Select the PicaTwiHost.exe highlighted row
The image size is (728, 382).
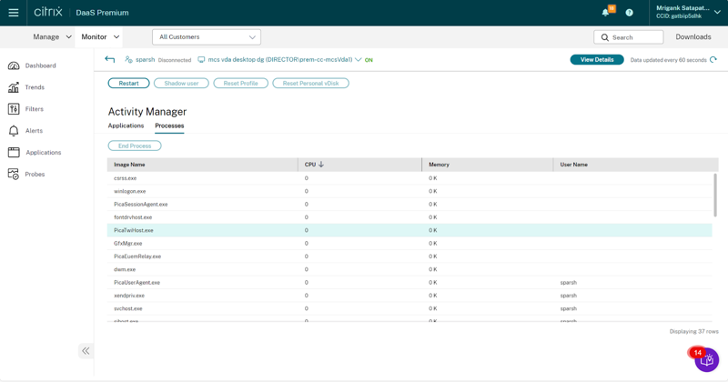(410, 230)
